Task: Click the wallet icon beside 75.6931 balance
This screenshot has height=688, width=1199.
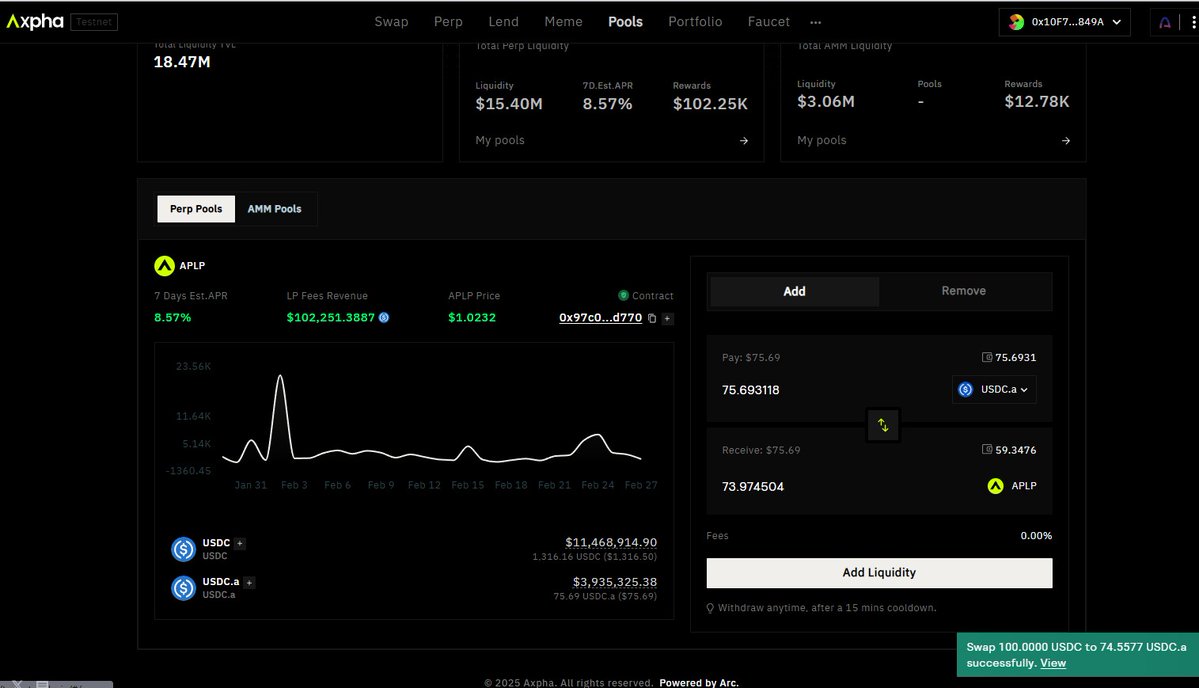Action: point(986,357)
